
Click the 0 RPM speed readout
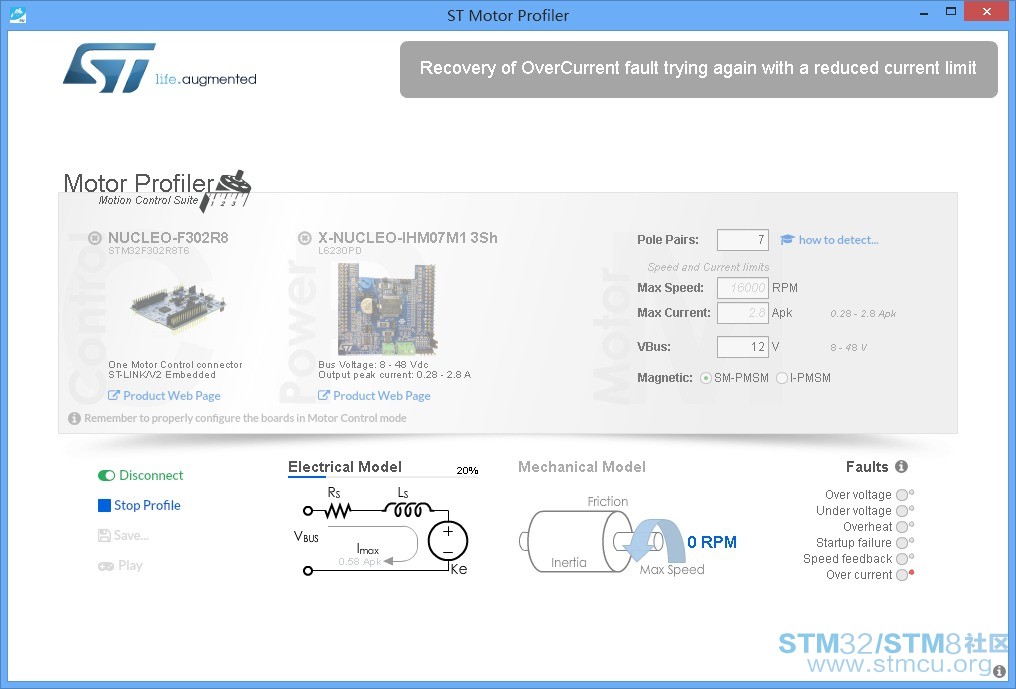click(711, 543)
